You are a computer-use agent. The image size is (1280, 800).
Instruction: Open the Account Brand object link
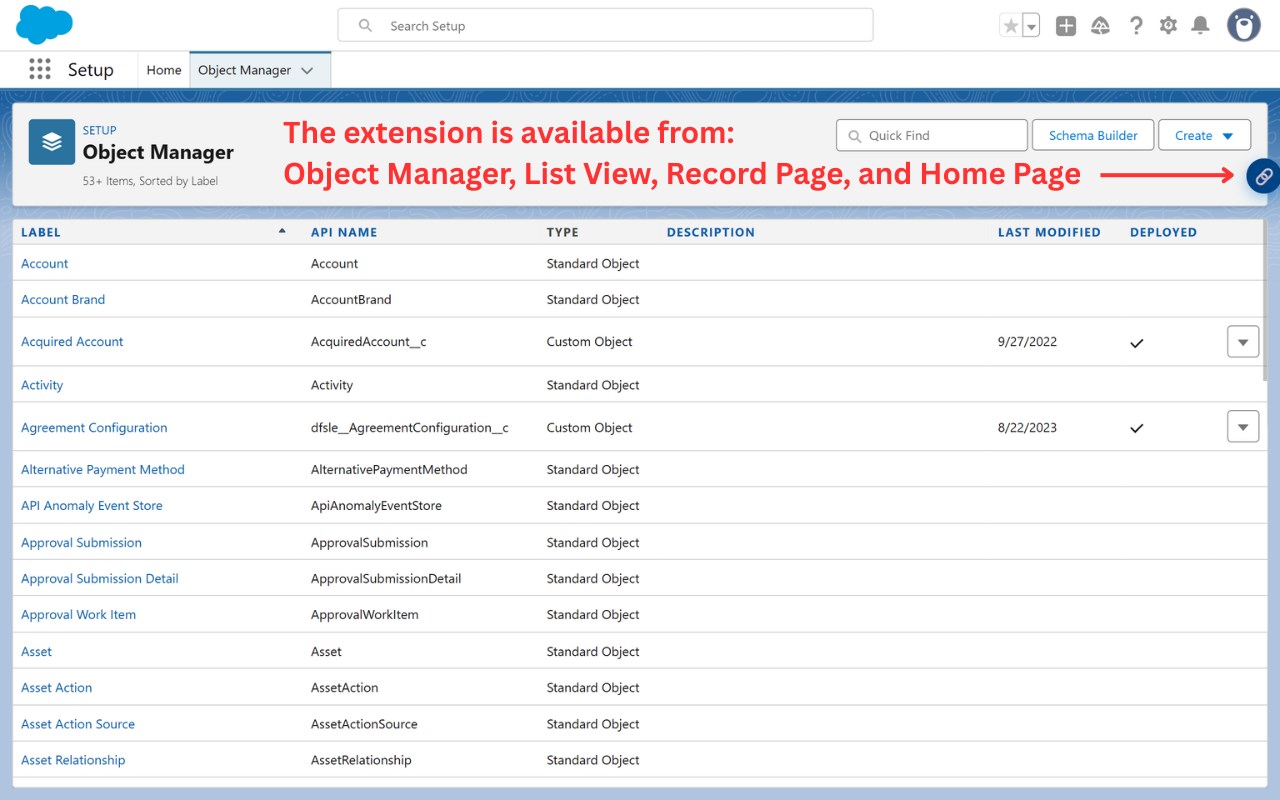[x=63, y=299]
